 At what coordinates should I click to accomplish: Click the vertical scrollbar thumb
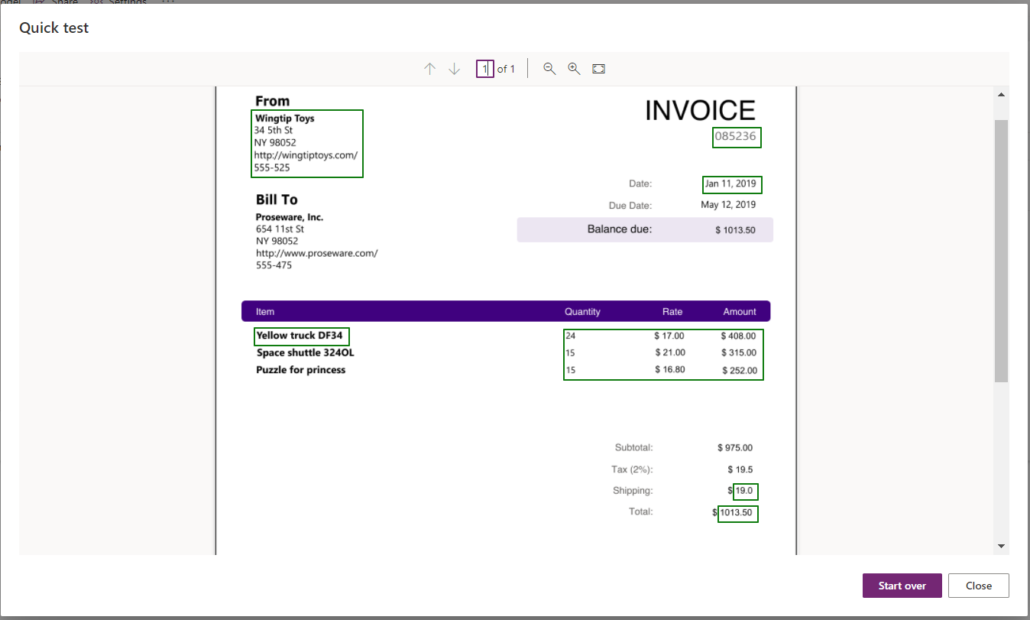pyautogui.click(x=1001, y=250)
